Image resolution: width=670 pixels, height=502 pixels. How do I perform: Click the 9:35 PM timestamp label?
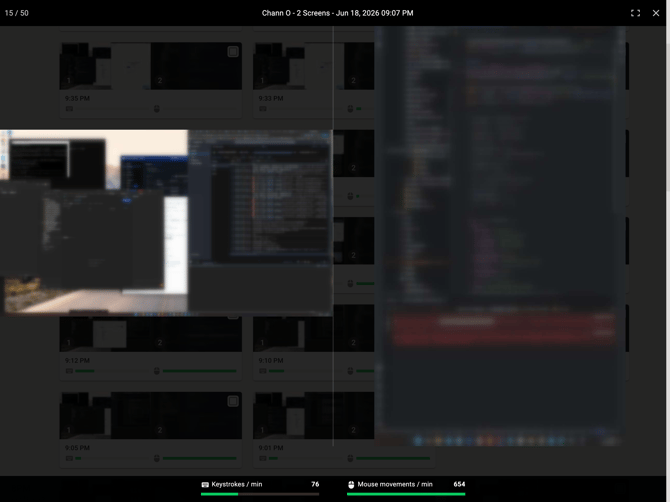coord(77,98)
